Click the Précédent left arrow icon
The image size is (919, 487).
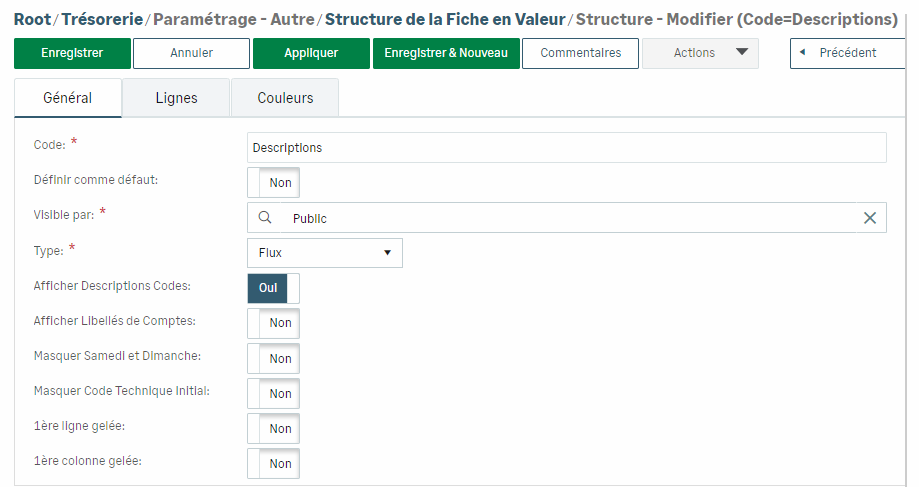pos(802,53)
